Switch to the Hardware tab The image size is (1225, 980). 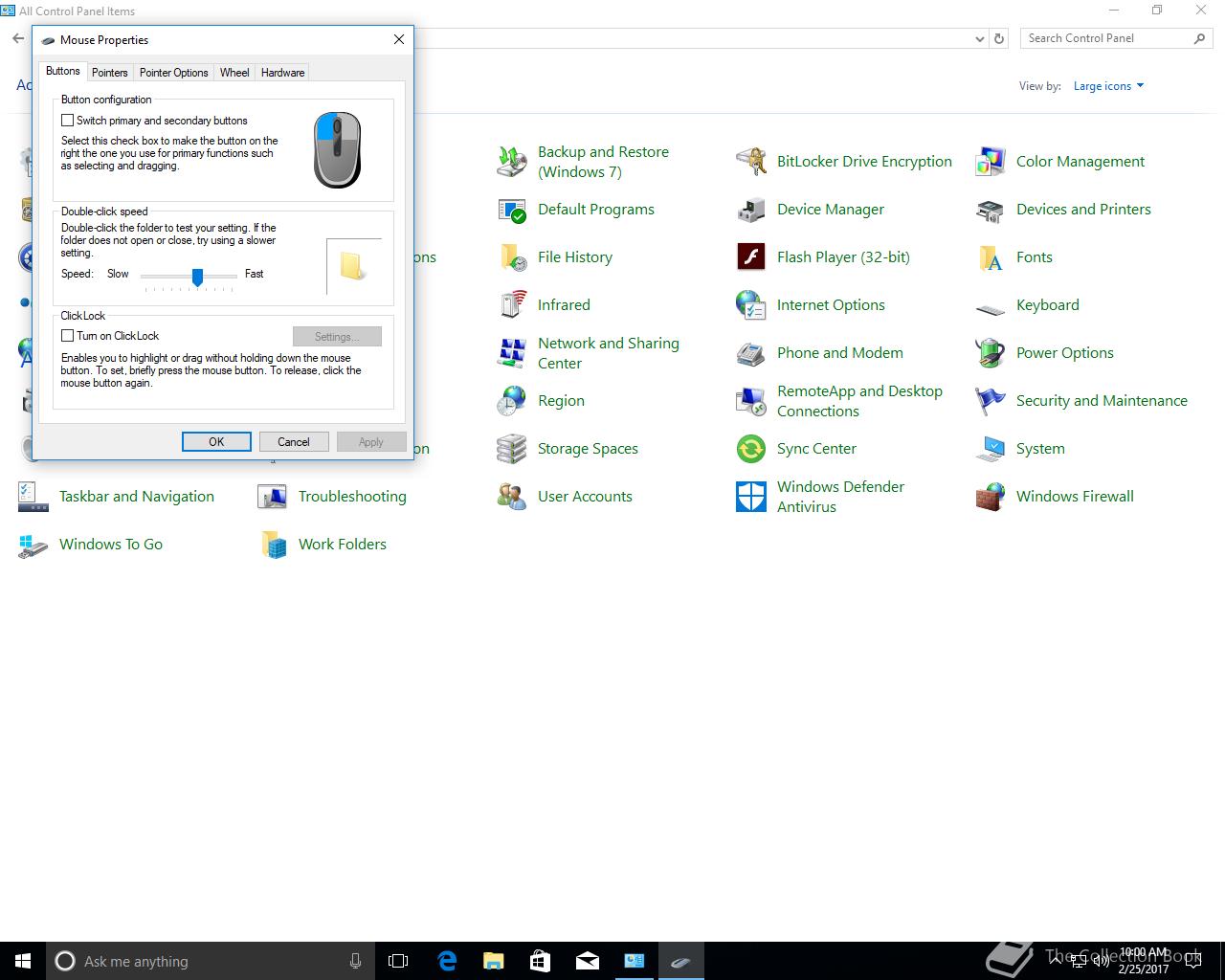coord(282,73)
